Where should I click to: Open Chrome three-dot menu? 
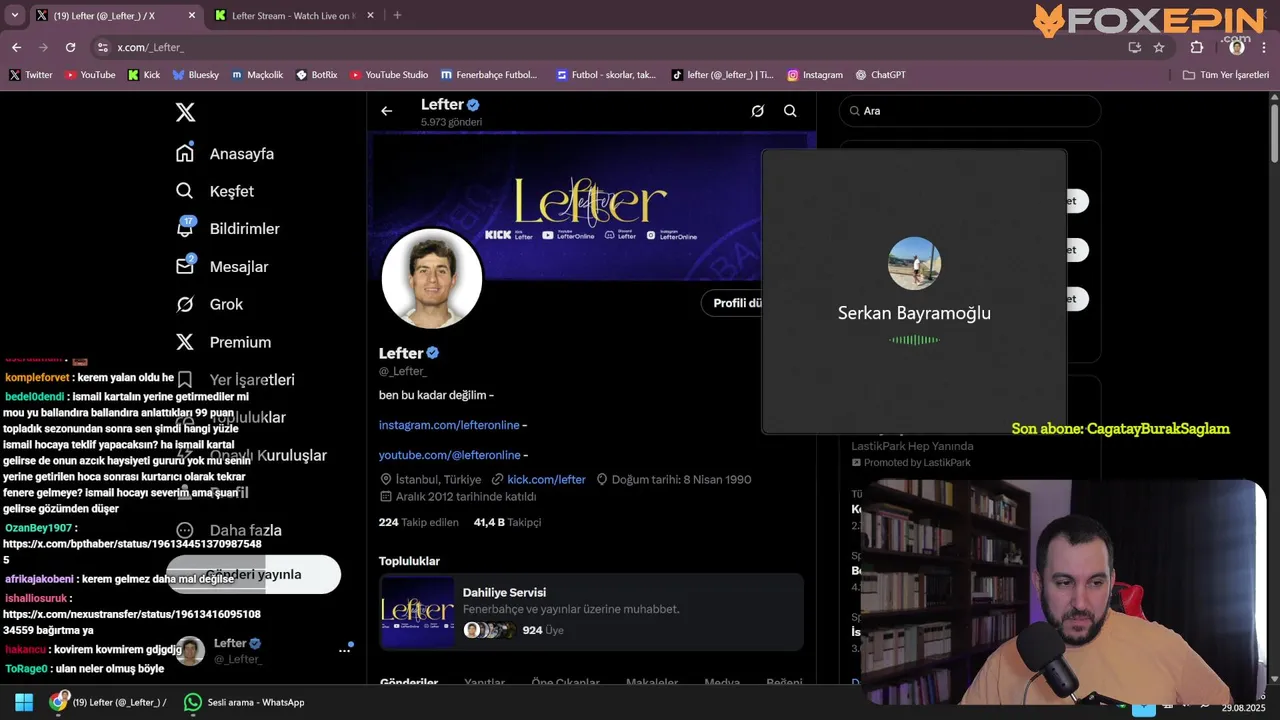click(x=1265, y=47)
